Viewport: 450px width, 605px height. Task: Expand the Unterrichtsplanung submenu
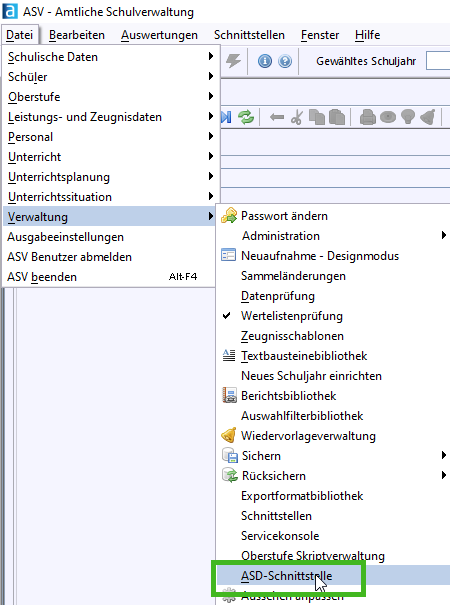coord(111,177)
